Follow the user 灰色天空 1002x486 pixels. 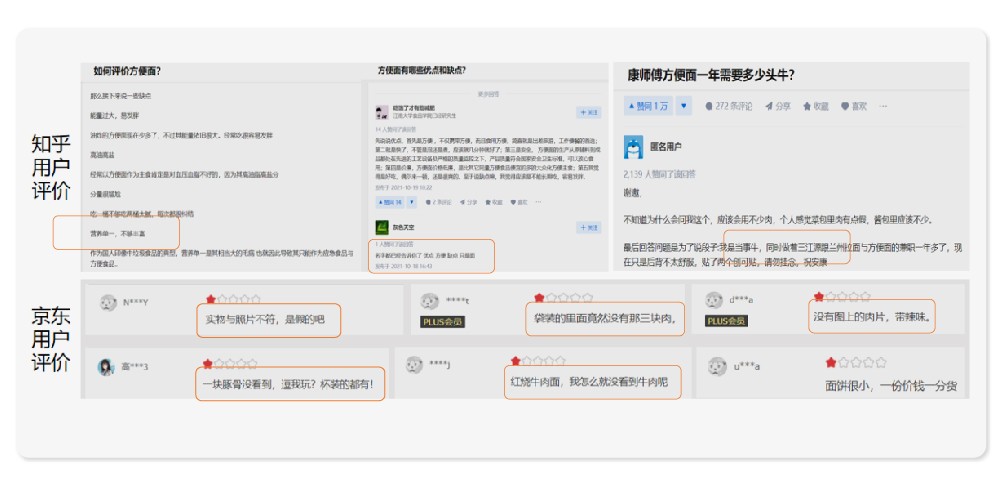click(589, 227)
